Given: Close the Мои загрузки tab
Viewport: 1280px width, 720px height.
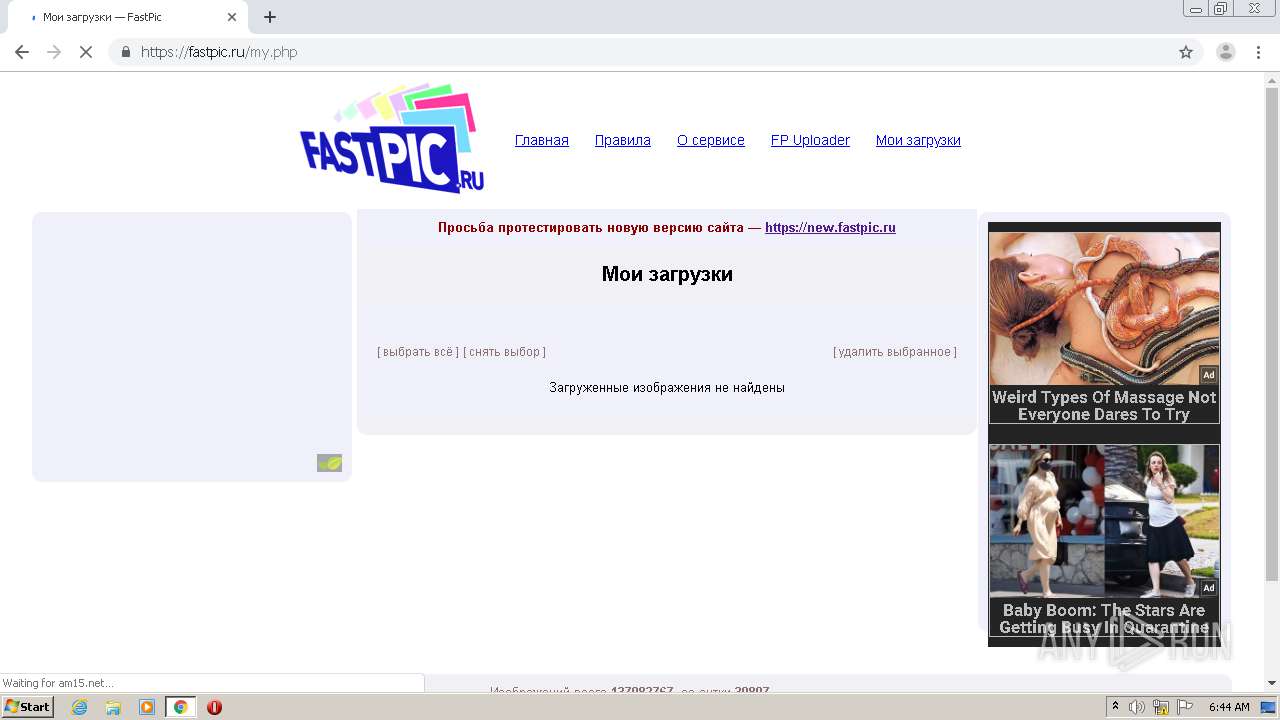Looking at the screenshot, I should tap(232, 17).
